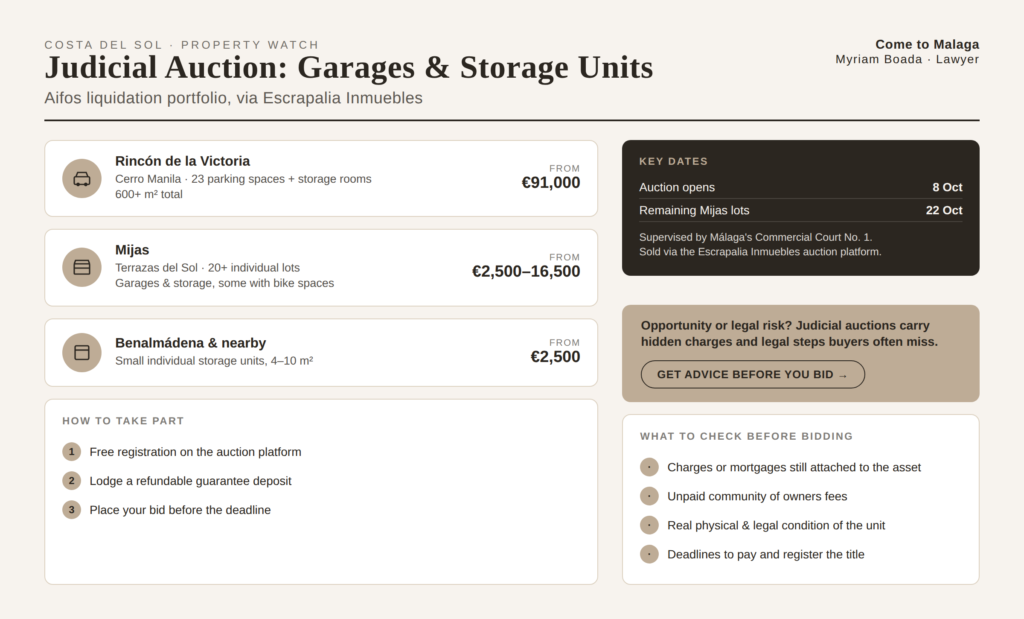
Task: Click Lodge a refundable guarantee deposit
Action: [x=190, y=481]
